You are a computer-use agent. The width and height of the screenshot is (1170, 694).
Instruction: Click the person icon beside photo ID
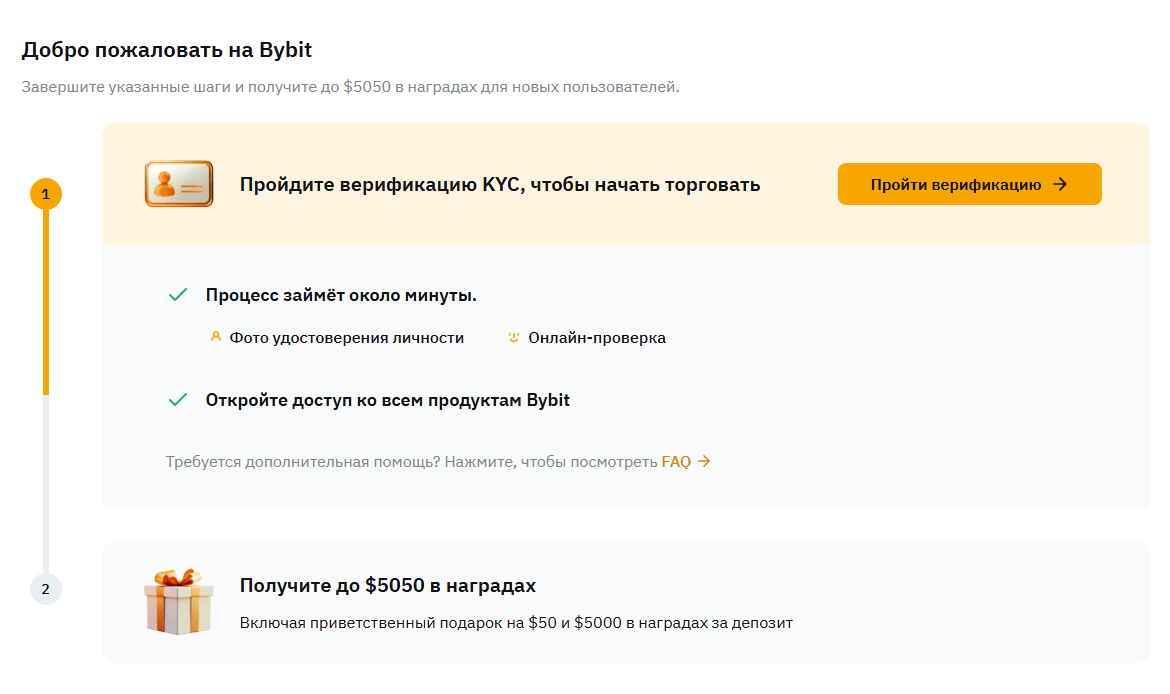coord(215,337)
